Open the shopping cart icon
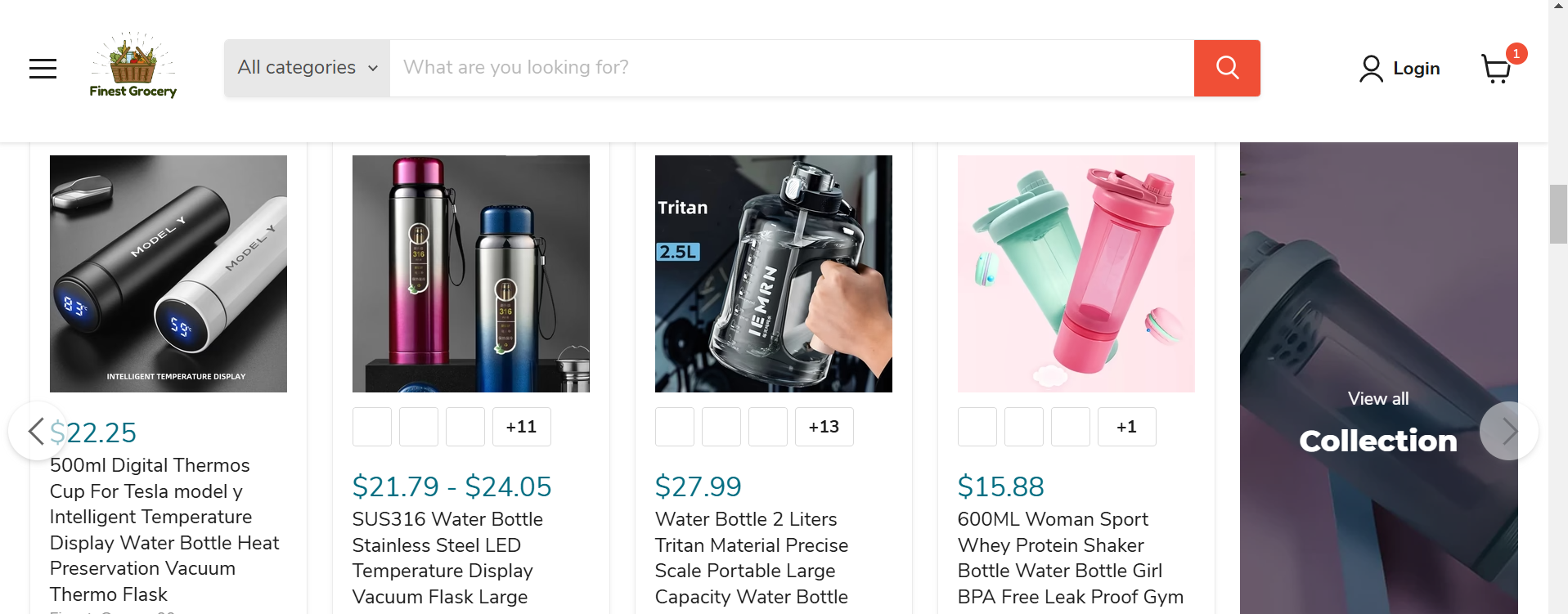This screenshot has width=1568, height=614. pos(1496,69)
